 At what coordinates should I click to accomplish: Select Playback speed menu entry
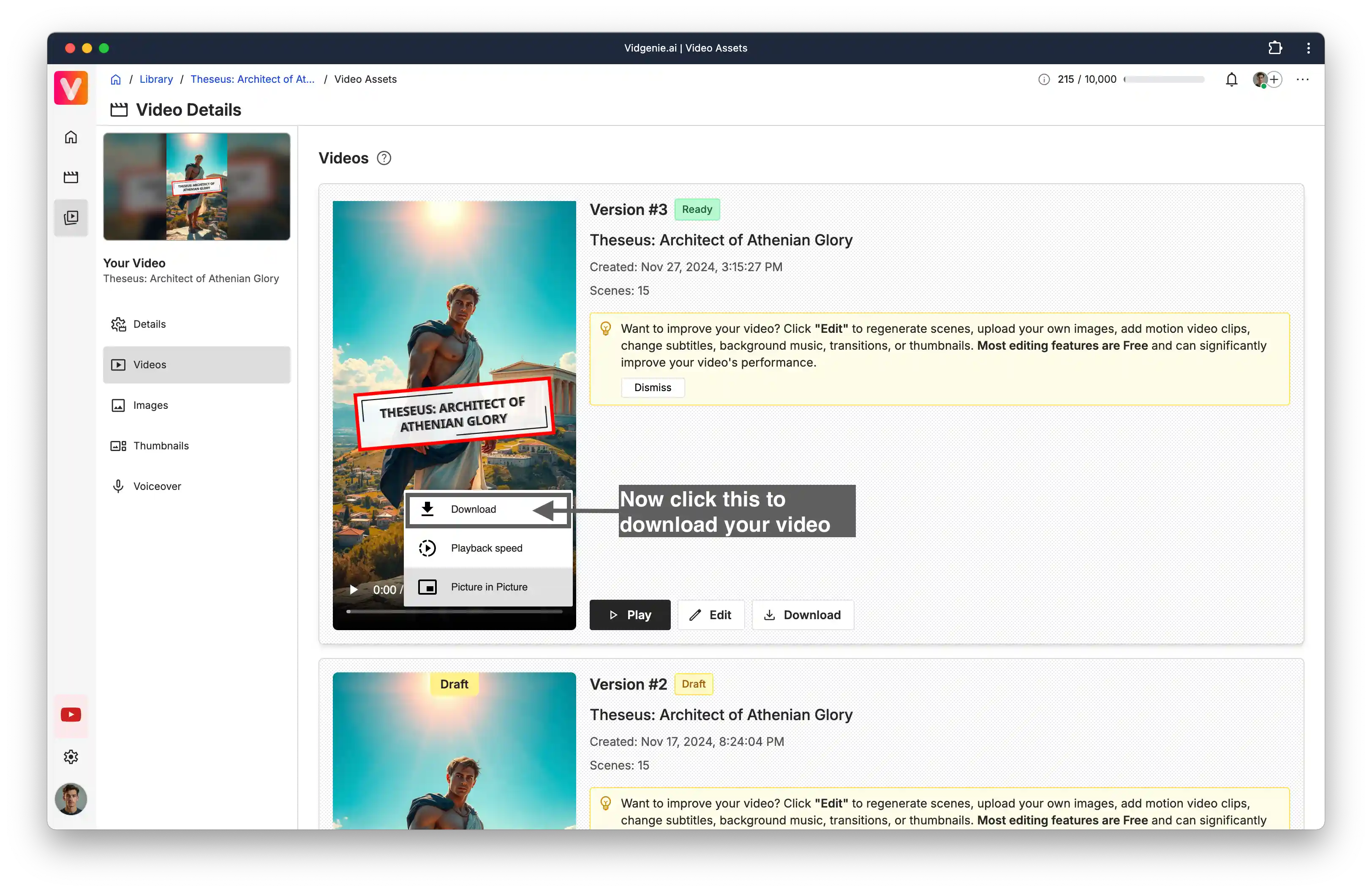tap(488, 547)
